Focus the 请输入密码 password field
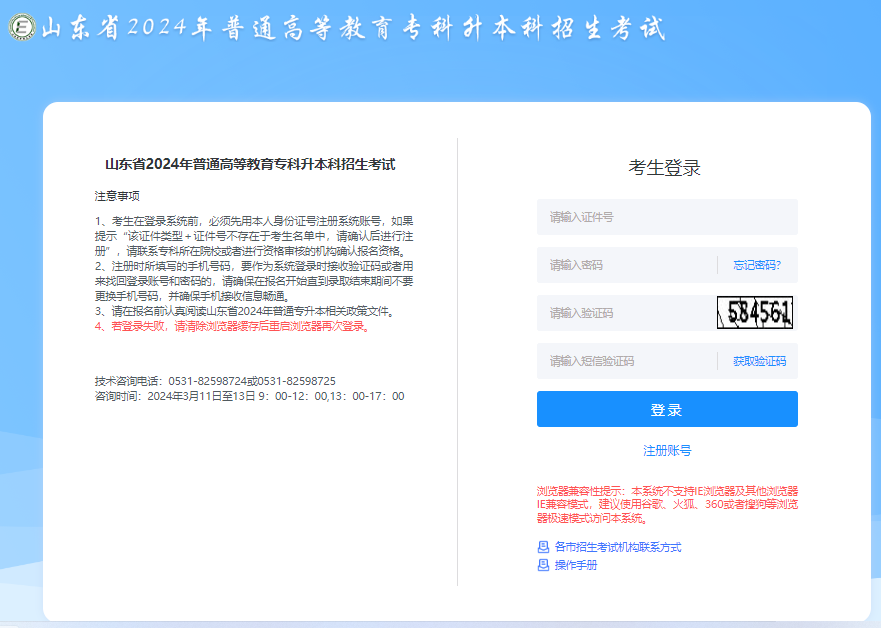Screen dimensions: 881x628 click(625, 265)
